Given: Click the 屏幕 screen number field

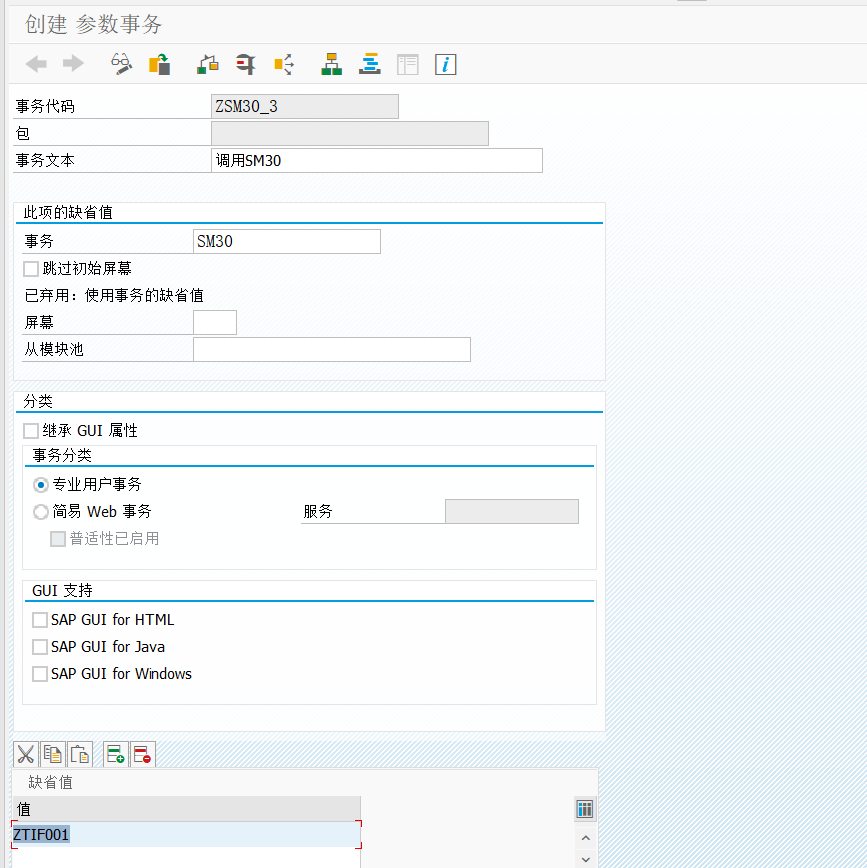Looking at the screenshot, I should tap(215, 322).
